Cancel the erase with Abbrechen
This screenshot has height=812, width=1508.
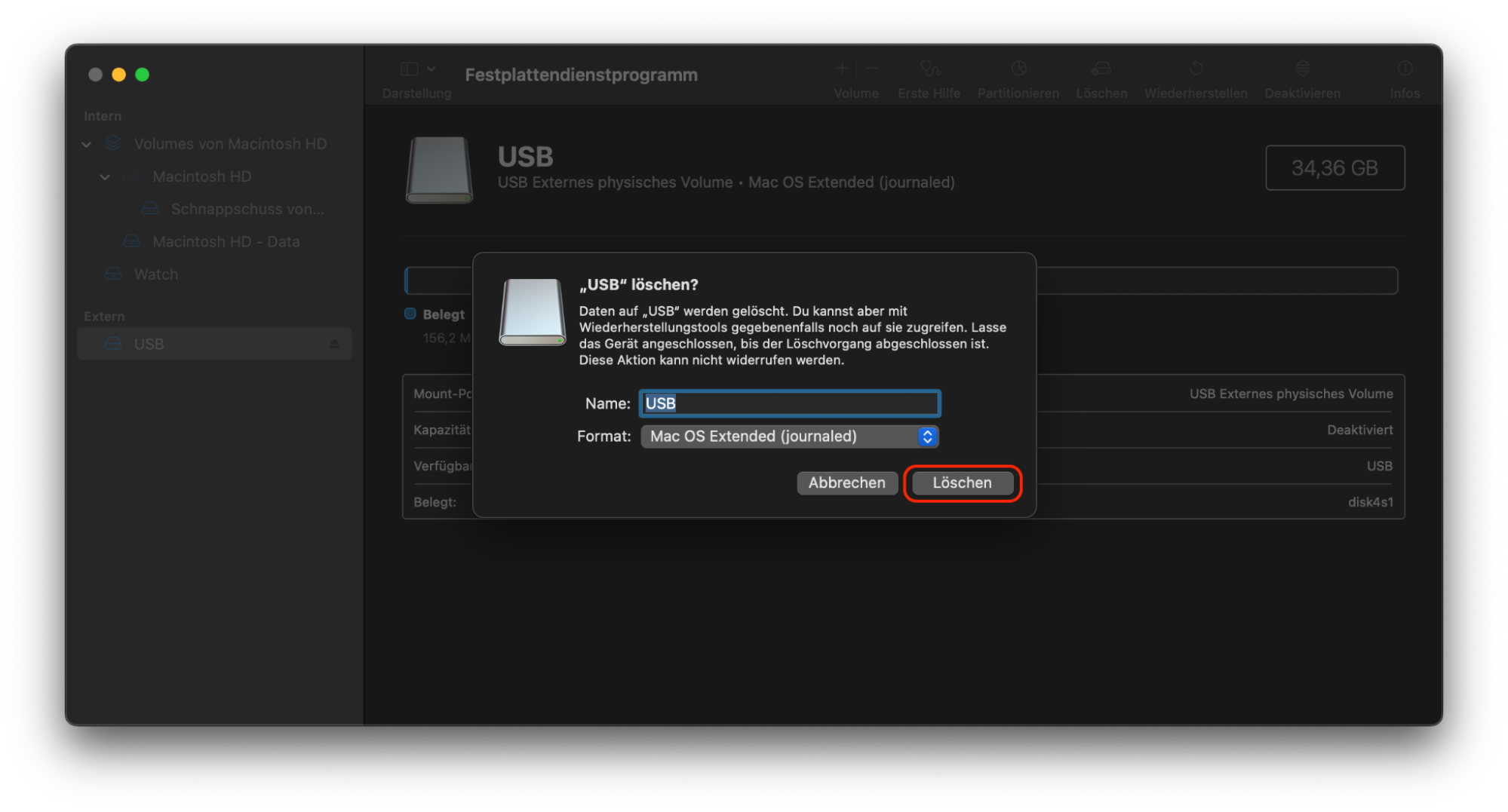[847, 483]
